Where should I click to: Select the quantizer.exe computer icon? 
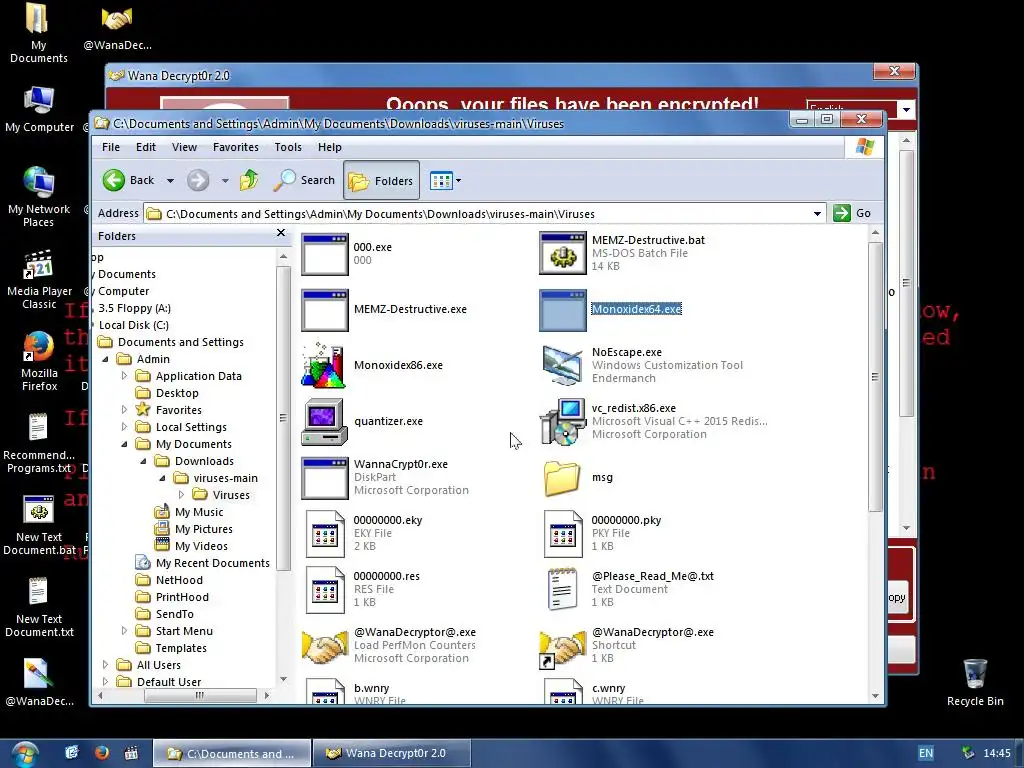coord(324,422)
